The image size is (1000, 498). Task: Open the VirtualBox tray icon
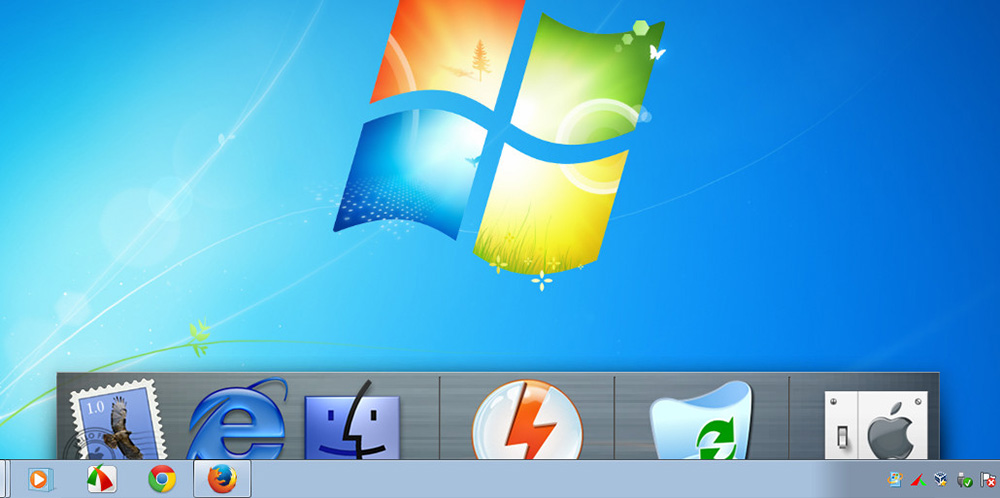941,480
